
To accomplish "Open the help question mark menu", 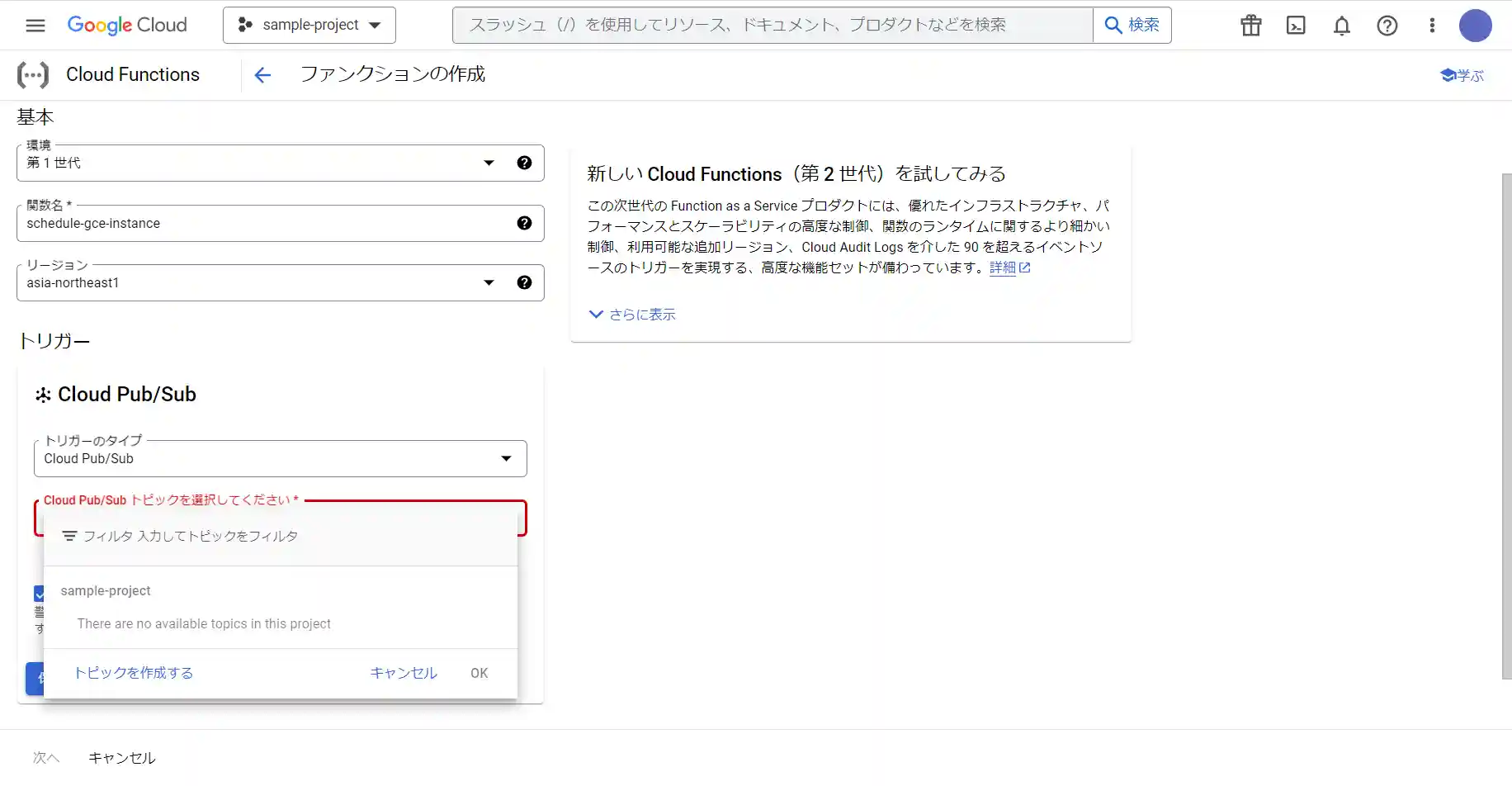I will tap(1387, 26).
